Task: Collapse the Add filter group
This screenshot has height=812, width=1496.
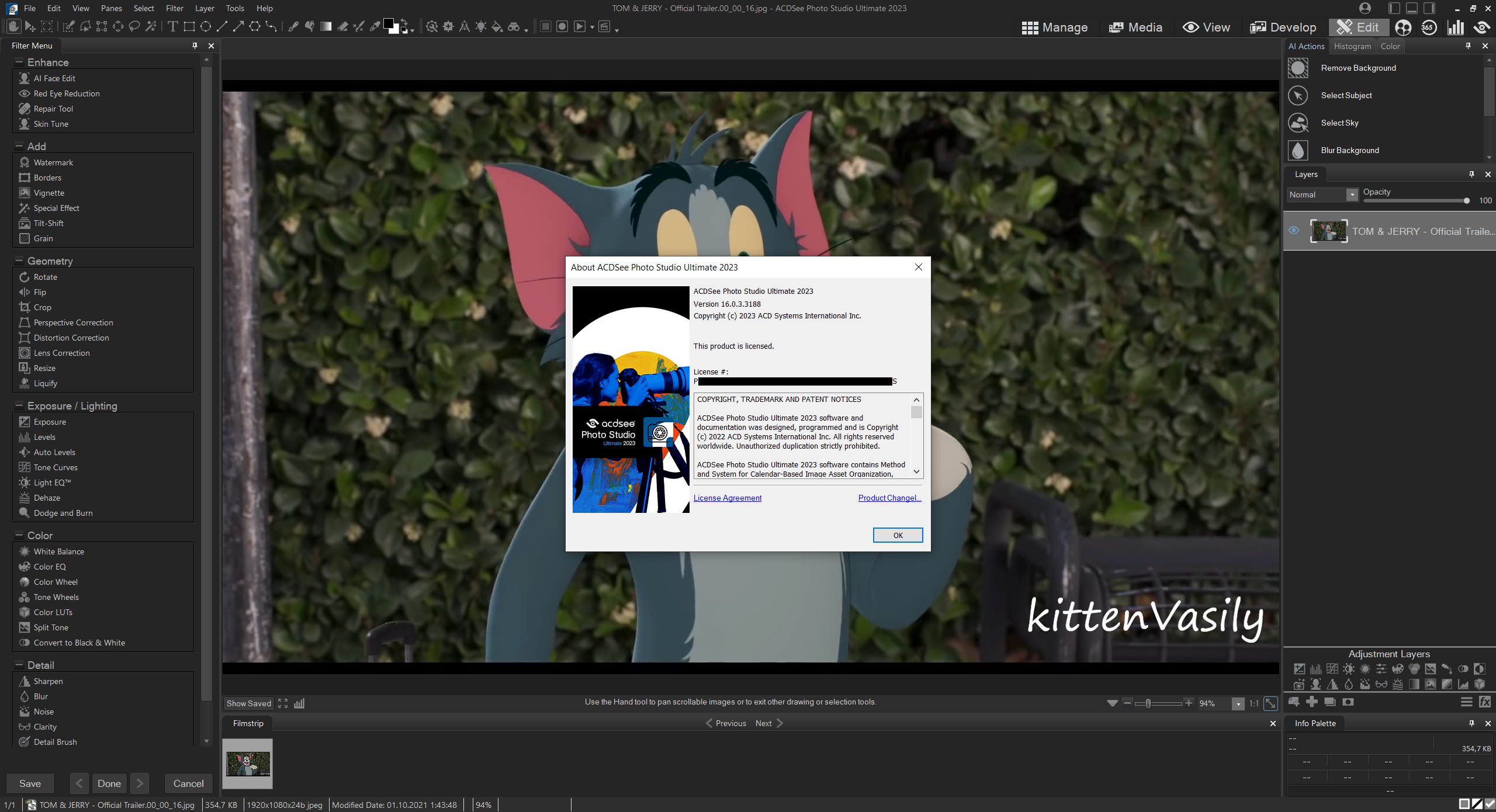Action: pyautogui.click(x=19, y=146)
